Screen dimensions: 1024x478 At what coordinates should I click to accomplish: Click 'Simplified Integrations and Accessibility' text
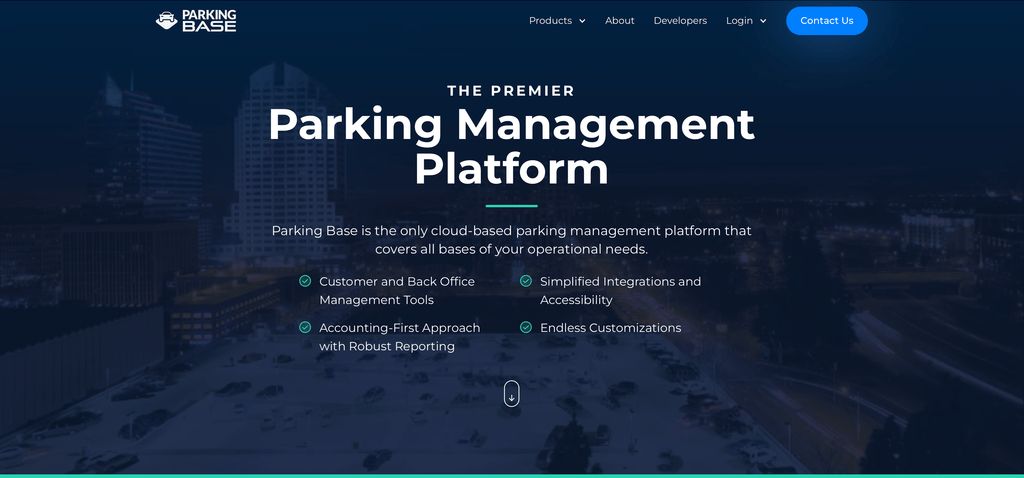coord(620,291)
